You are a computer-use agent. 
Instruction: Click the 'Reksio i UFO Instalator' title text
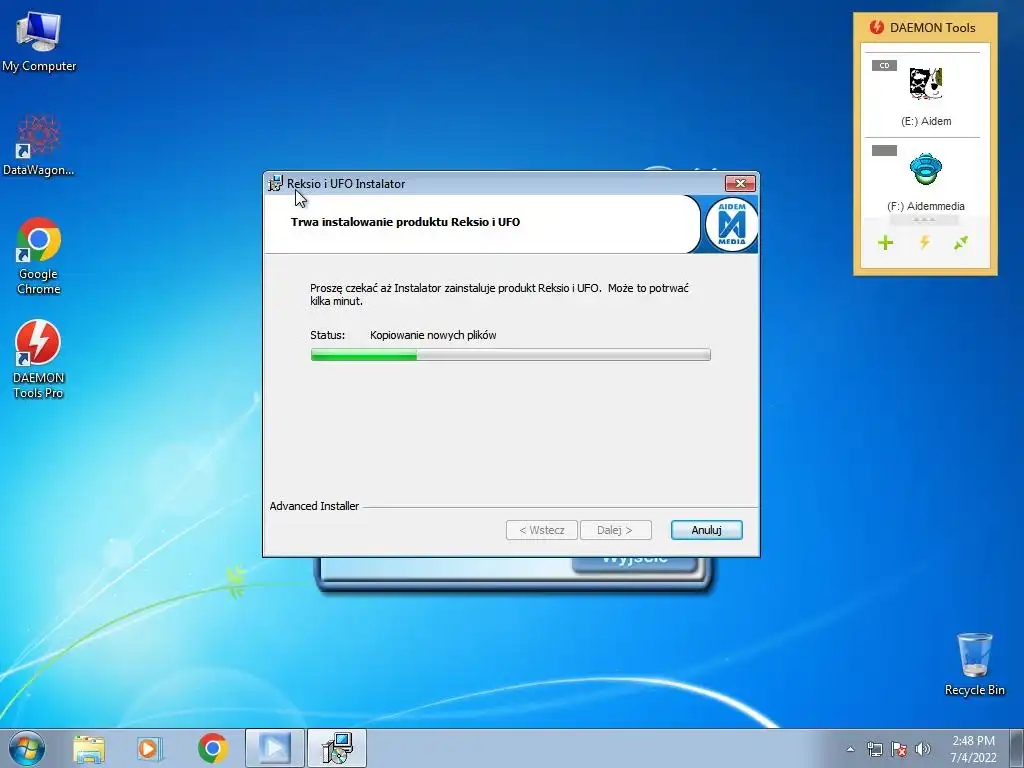(x=345, y=184)
